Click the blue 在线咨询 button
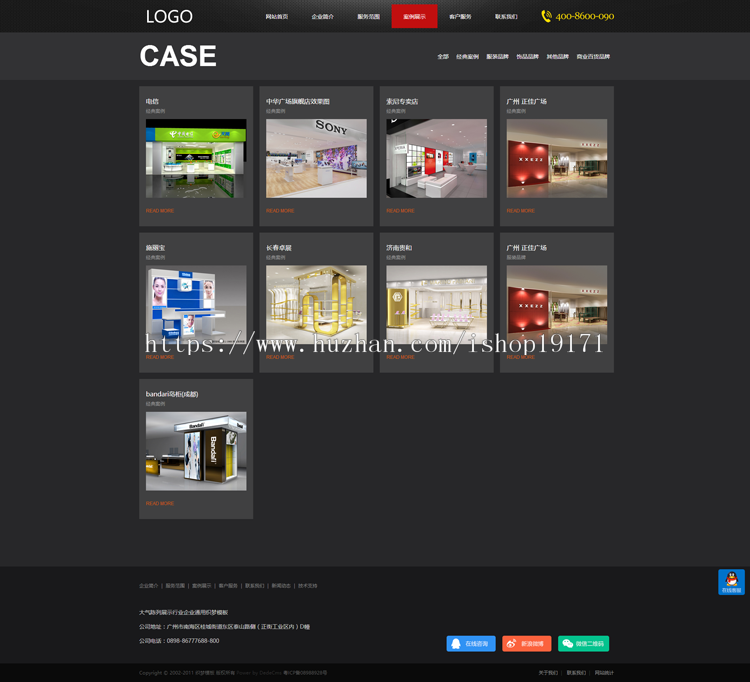The height and width of the screenshot is (682, 750). tap(471, 644)
